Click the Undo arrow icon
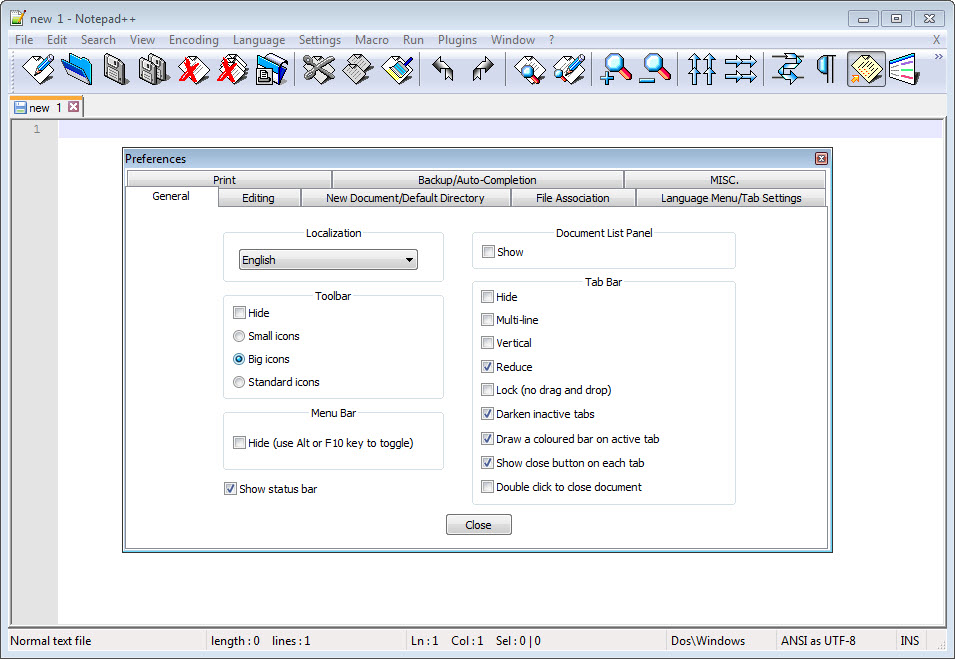The image size is (955, 659). [443, 69]
